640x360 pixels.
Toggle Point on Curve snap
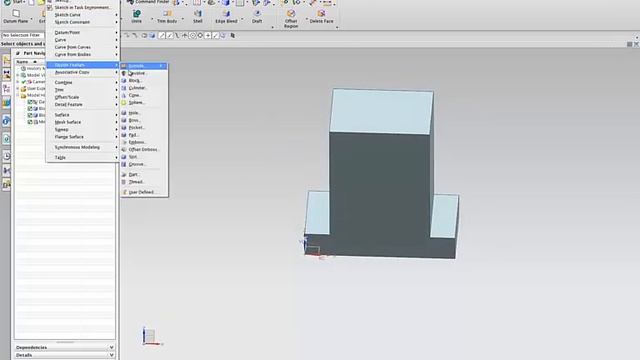[216, 36]
